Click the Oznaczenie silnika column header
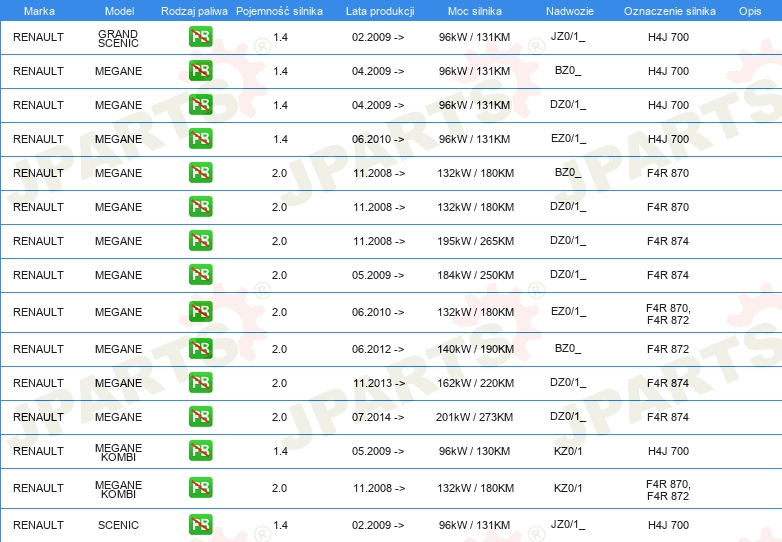The image size is (782, 542). pos(670,11)
